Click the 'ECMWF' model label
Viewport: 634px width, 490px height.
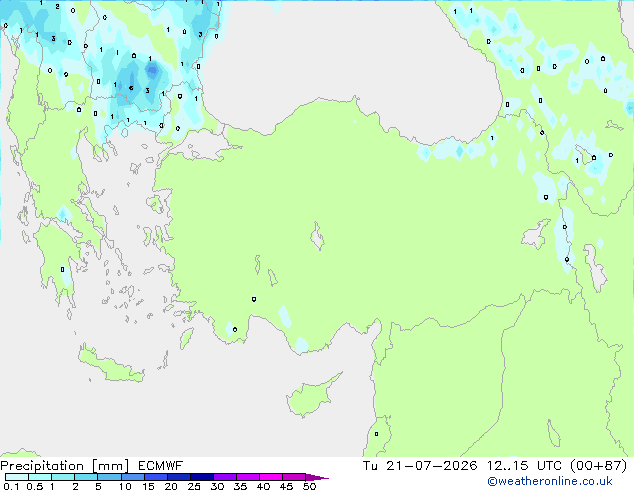[161, 466]
